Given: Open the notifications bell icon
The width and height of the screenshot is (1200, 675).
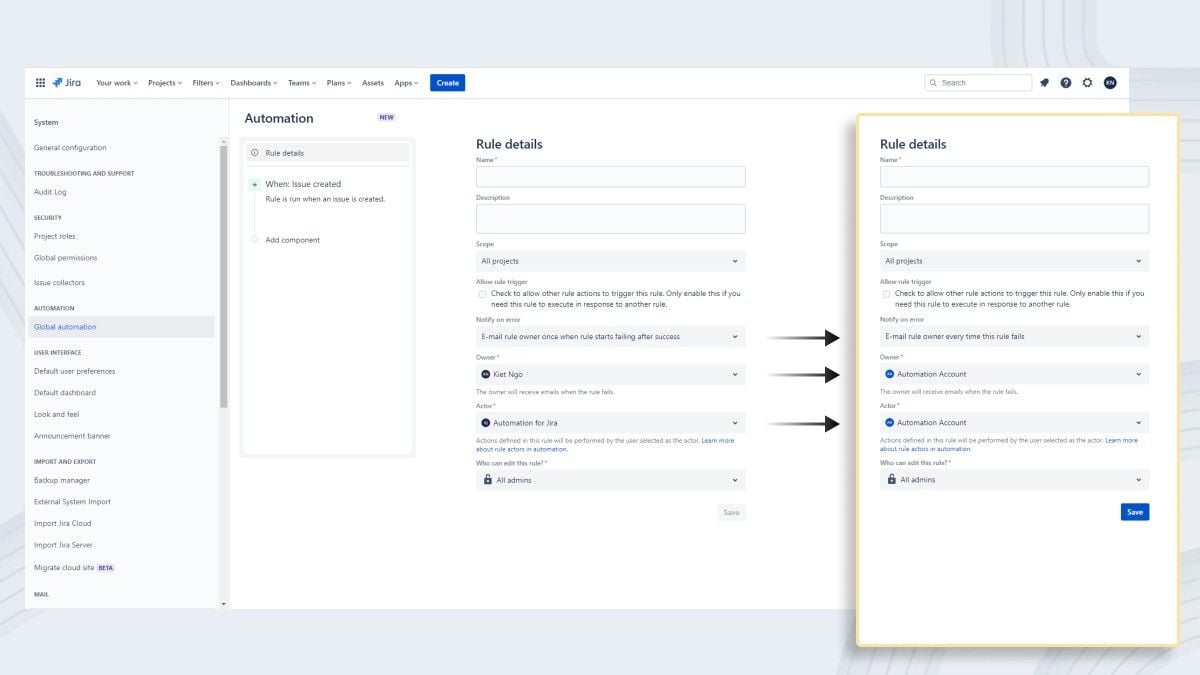Looking at the screenshot, I should 1044,83.
